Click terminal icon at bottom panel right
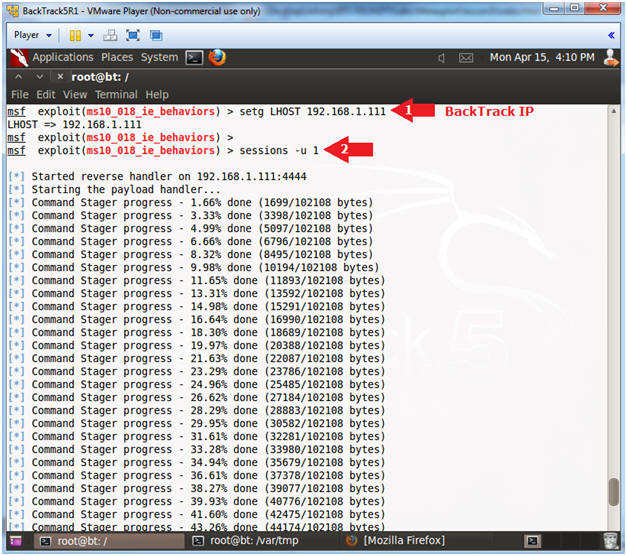The image size is (627, 556). (x=532, y=541)
